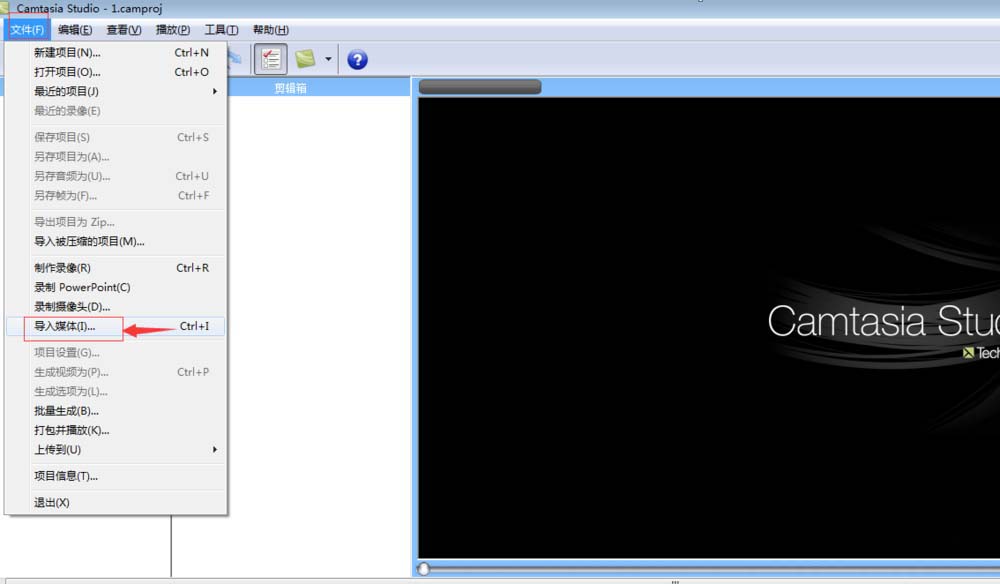This screenshot has height=584, width=1000.
Task: Expand the 最近的项目 submenu
Action: click(60, 91)
